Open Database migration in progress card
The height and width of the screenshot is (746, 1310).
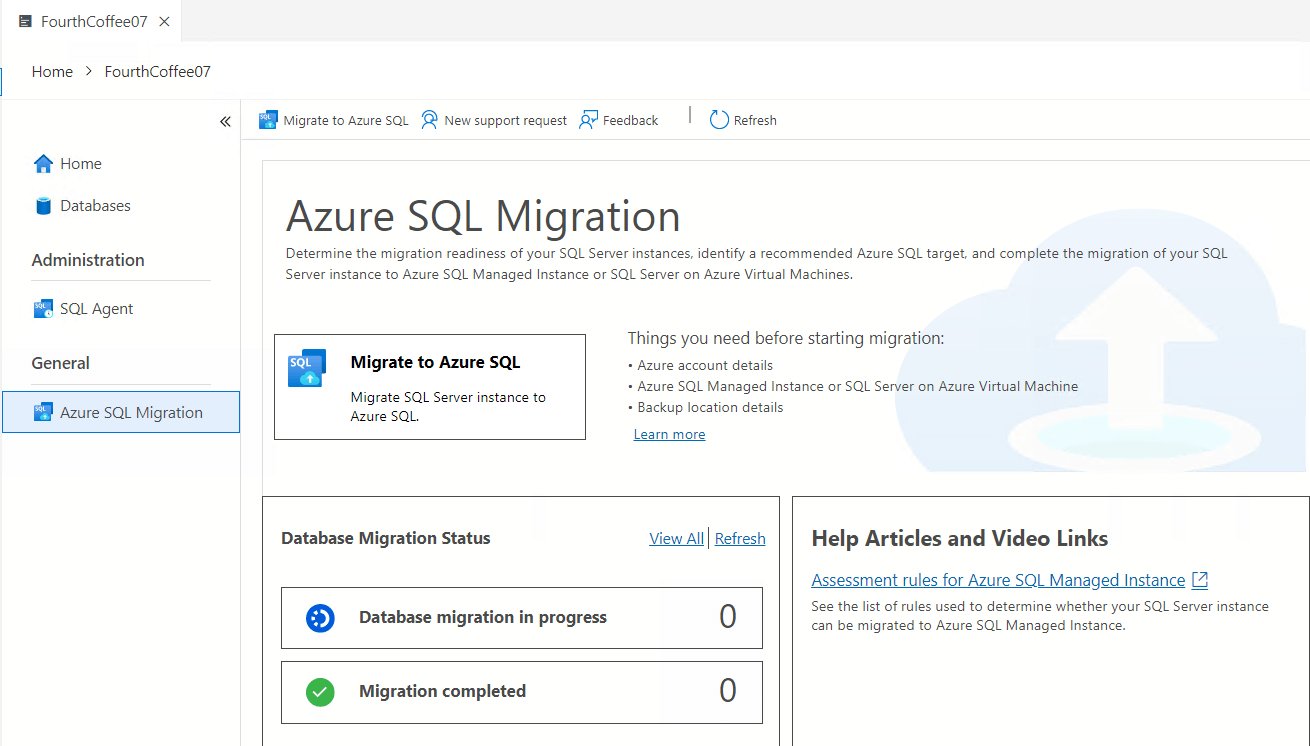click(521, 618)
